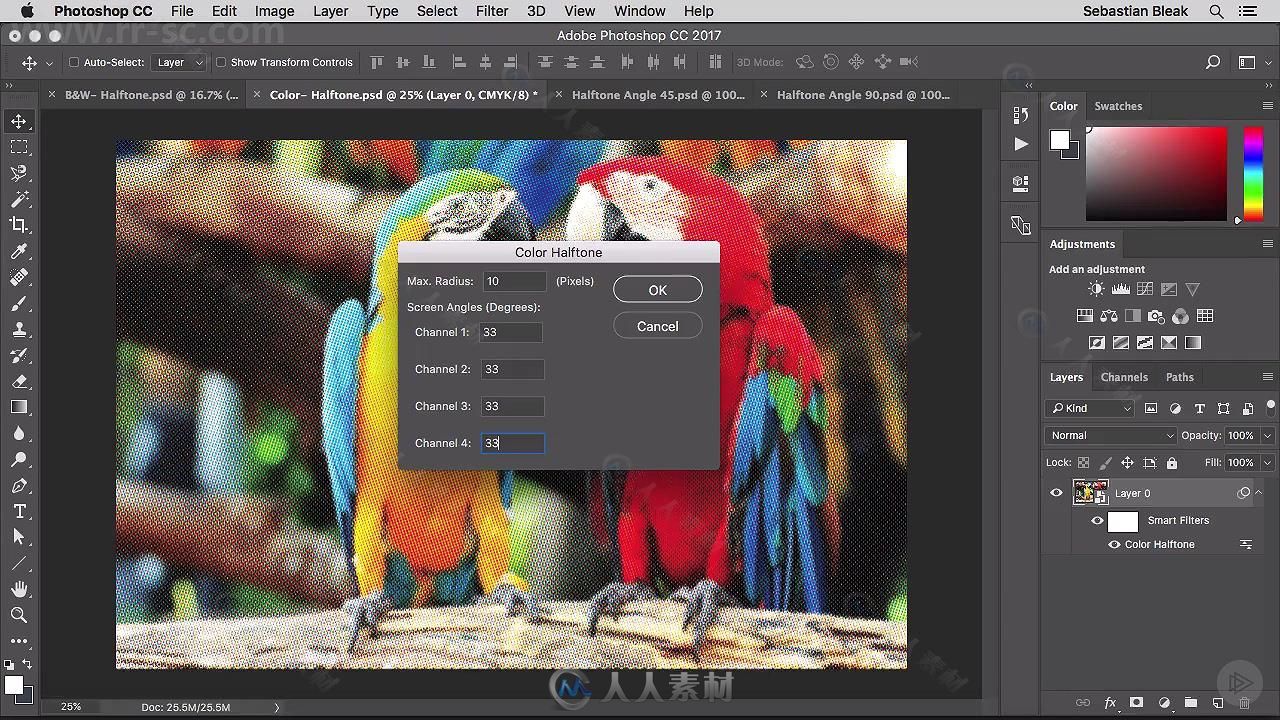Image resolution: width=1280 pixels, height=720 pixels.
Task: Toggle Smart Filters visibility eye
Action: click(x=1097, y=521)
